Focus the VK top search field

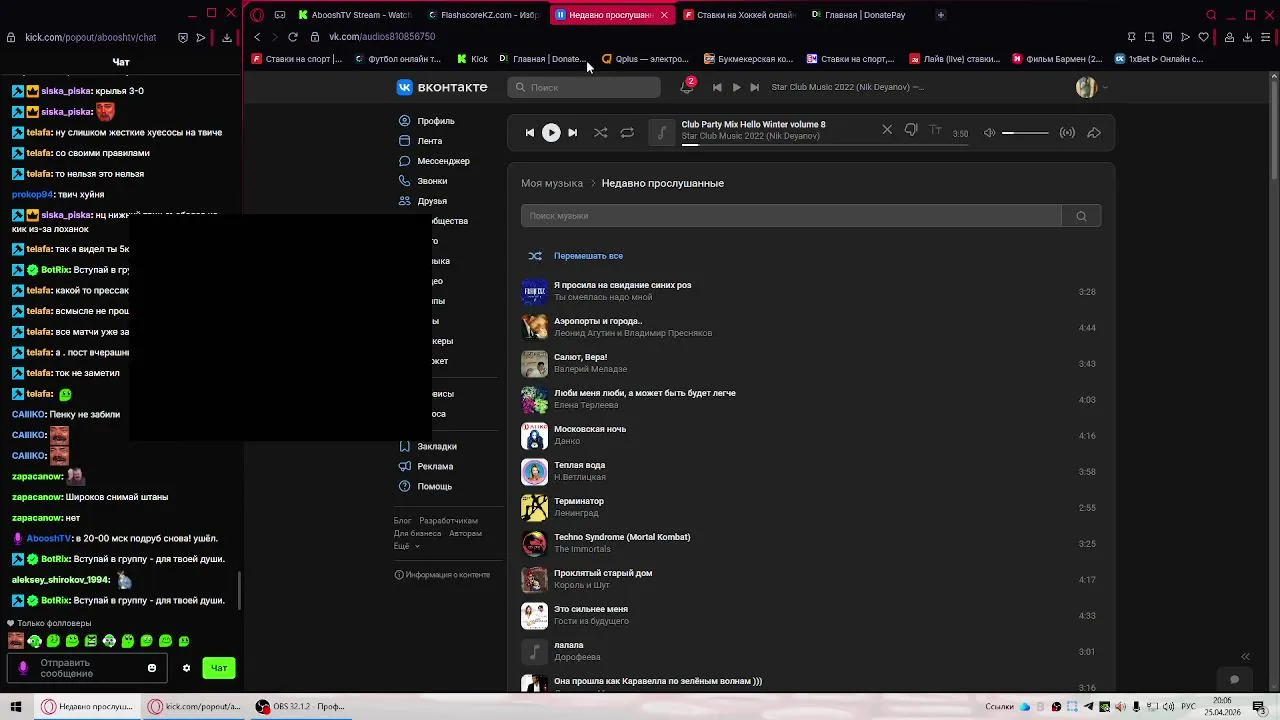[x=585, y=87]
